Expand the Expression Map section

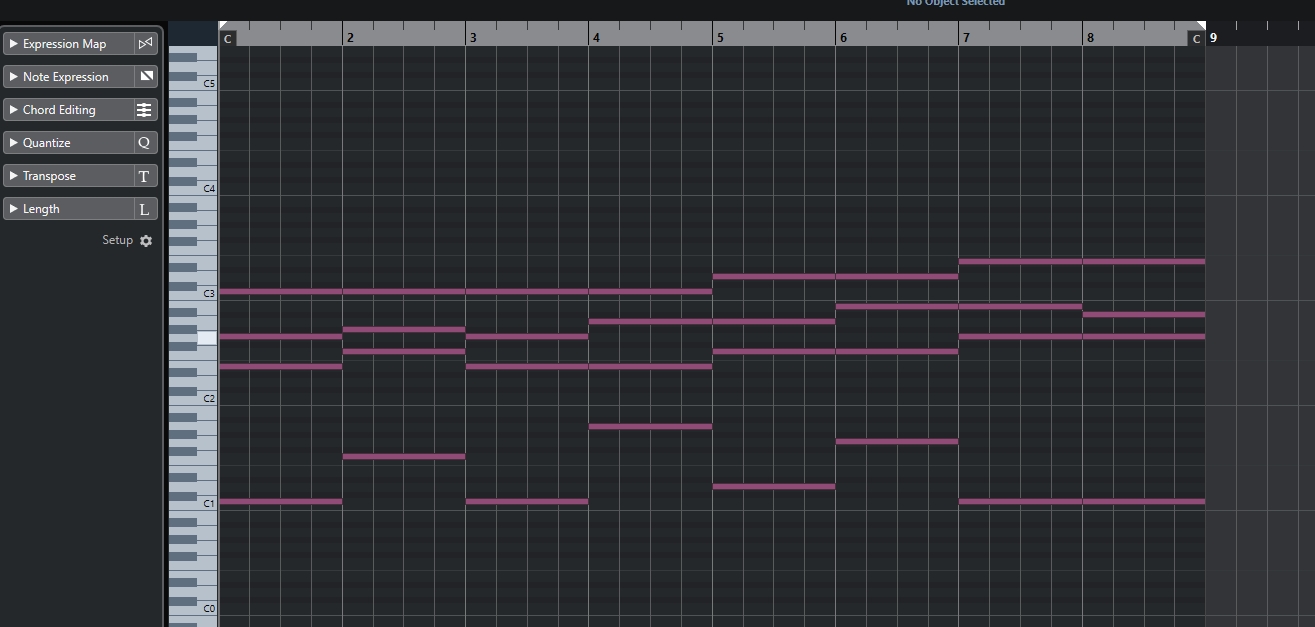pos(14,44)
